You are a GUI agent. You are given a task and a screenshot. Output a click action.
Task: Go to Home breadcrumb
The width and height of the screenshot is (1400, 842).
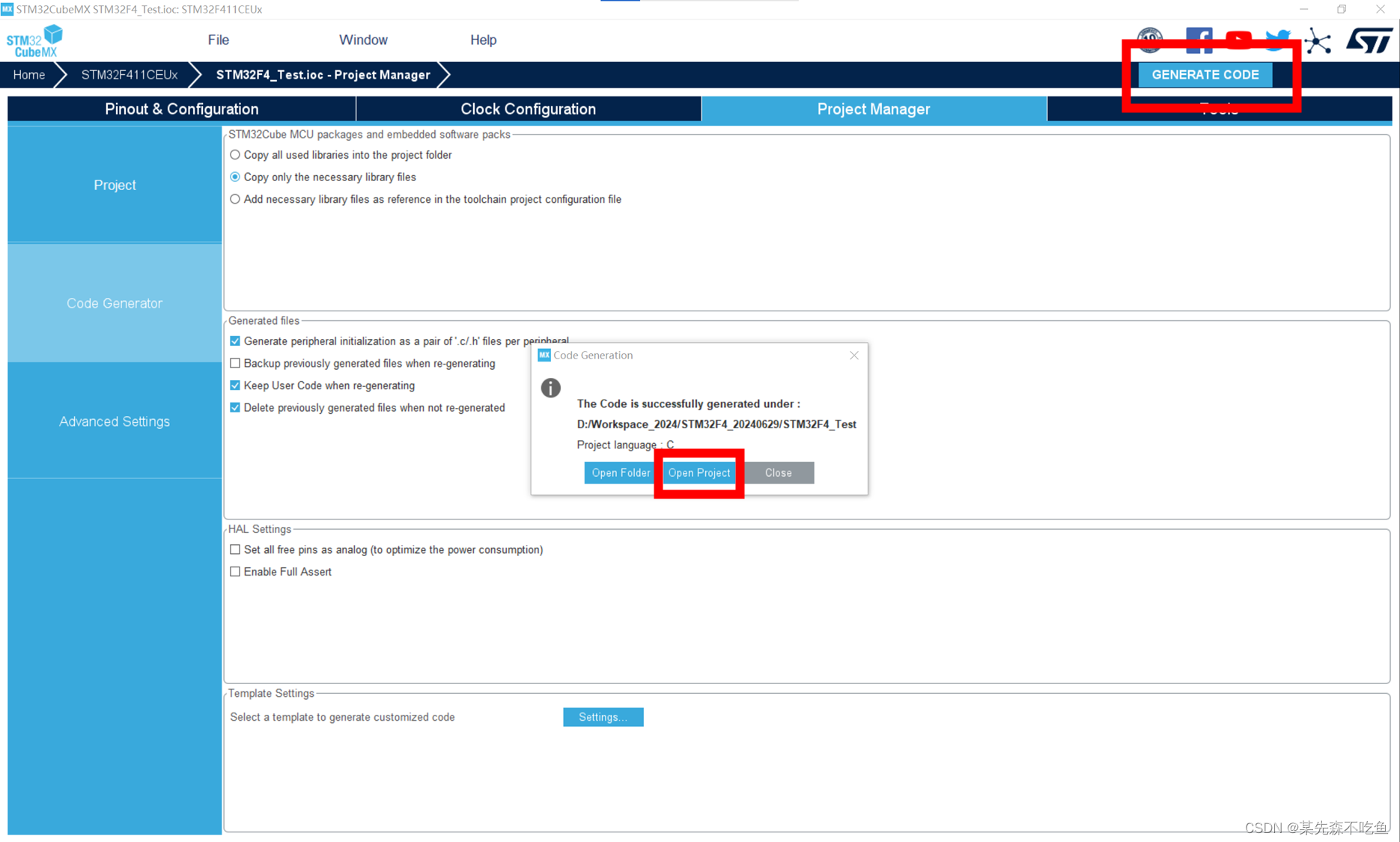28,75
